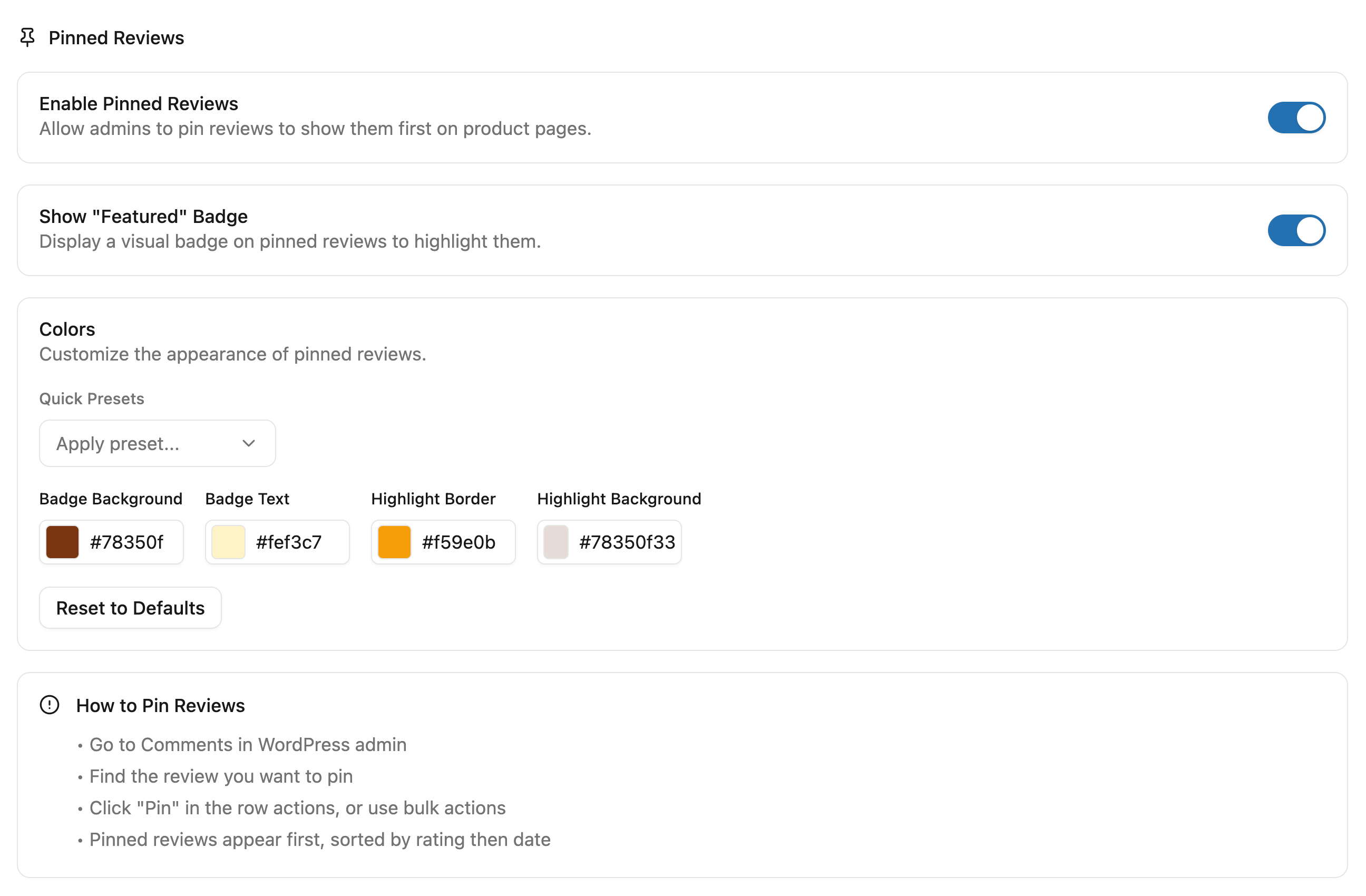Disable the Enable Pinned Reviews toggle
Screen dimensions: 1366x896
[1296, 118]
